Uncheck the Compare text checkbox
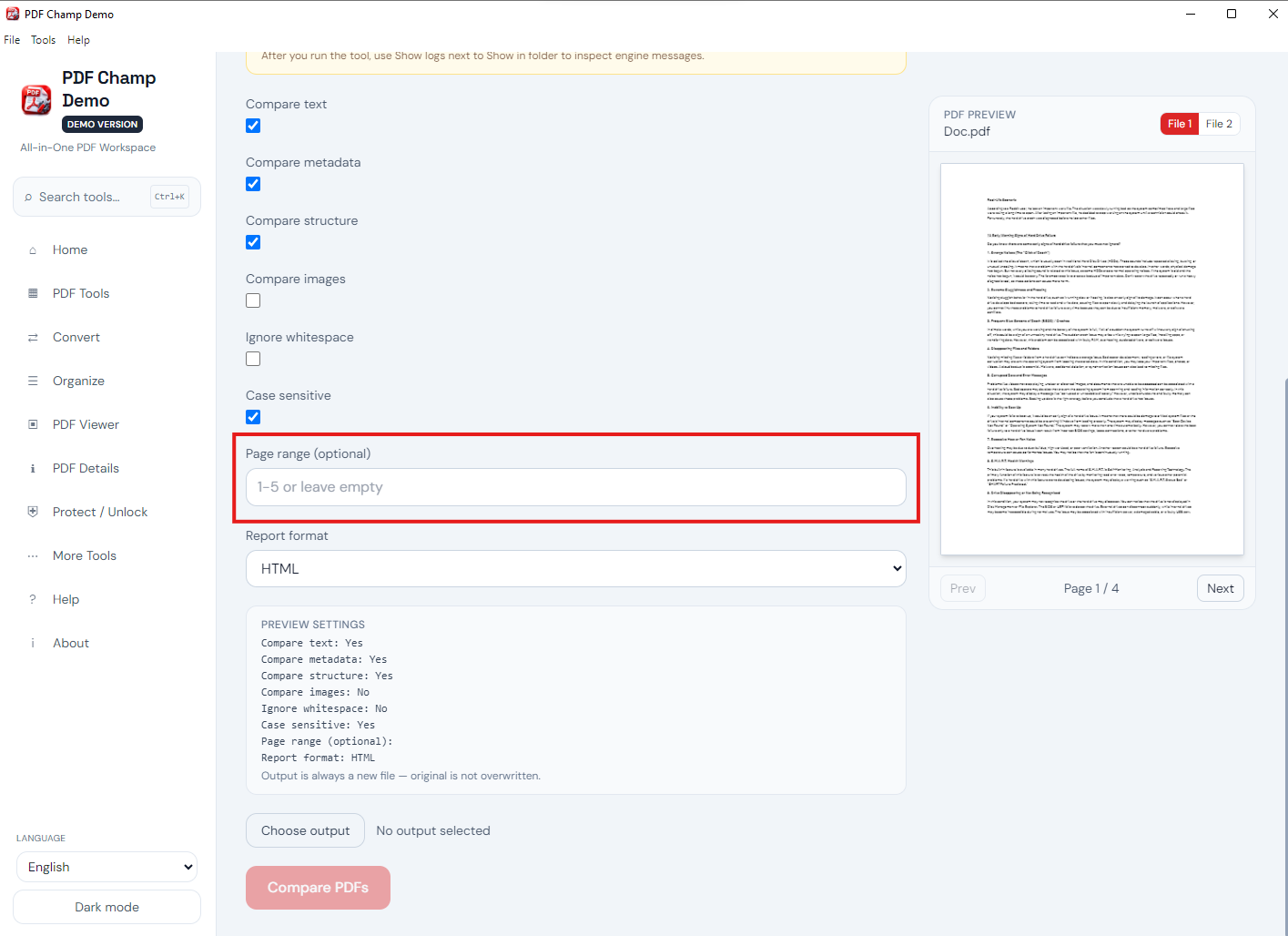The image size is (1288, 936). 253,126
